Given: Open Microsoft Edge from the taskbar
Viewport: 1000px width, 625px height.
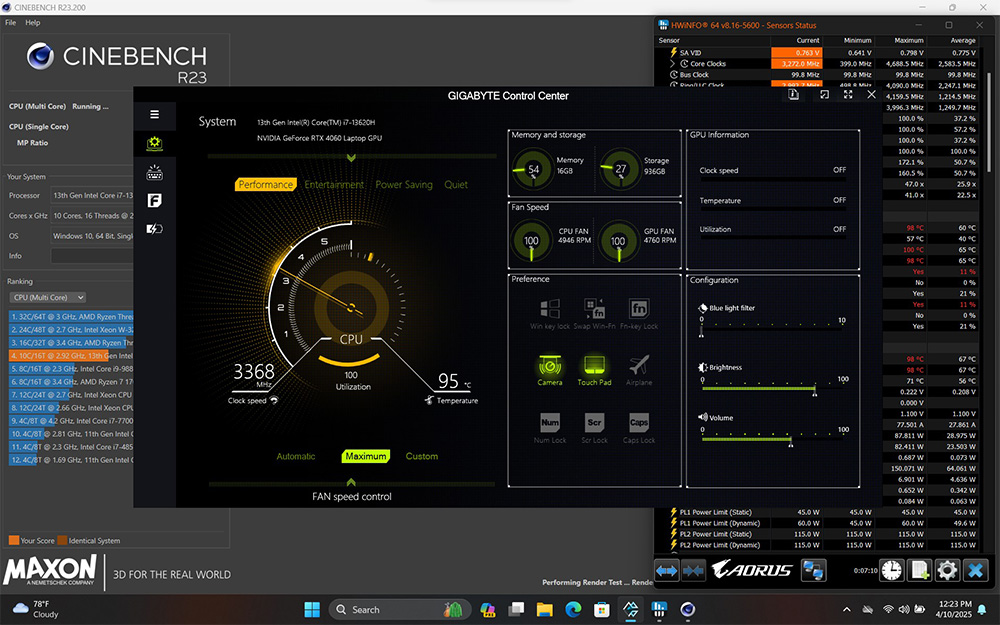Looking at the screenshot, I should [573, 610].
